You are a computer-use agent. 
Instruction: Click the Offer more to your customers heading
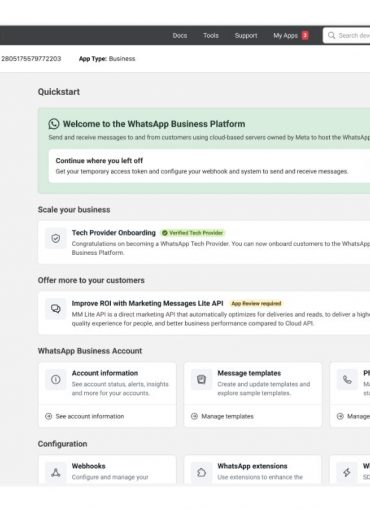click(91, 280)
